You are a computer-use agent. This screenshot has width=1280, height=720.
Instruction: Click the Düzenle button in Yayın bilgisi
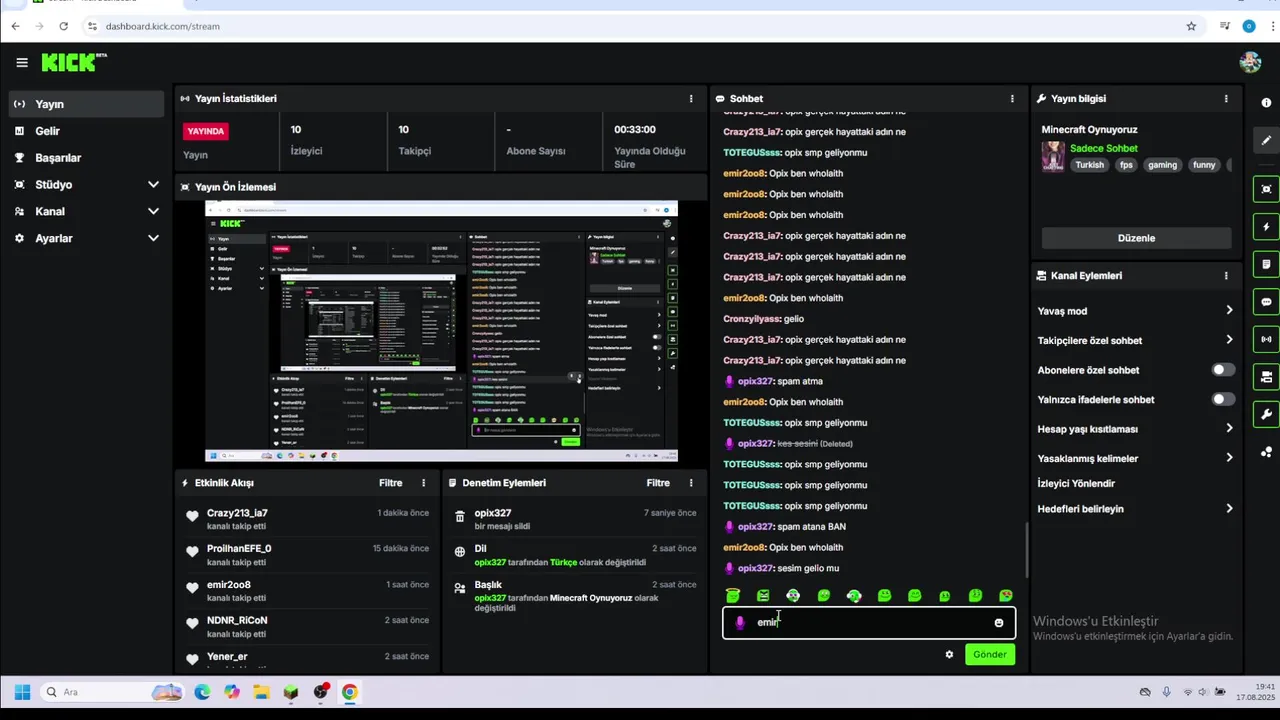[x=1136, y=238]
